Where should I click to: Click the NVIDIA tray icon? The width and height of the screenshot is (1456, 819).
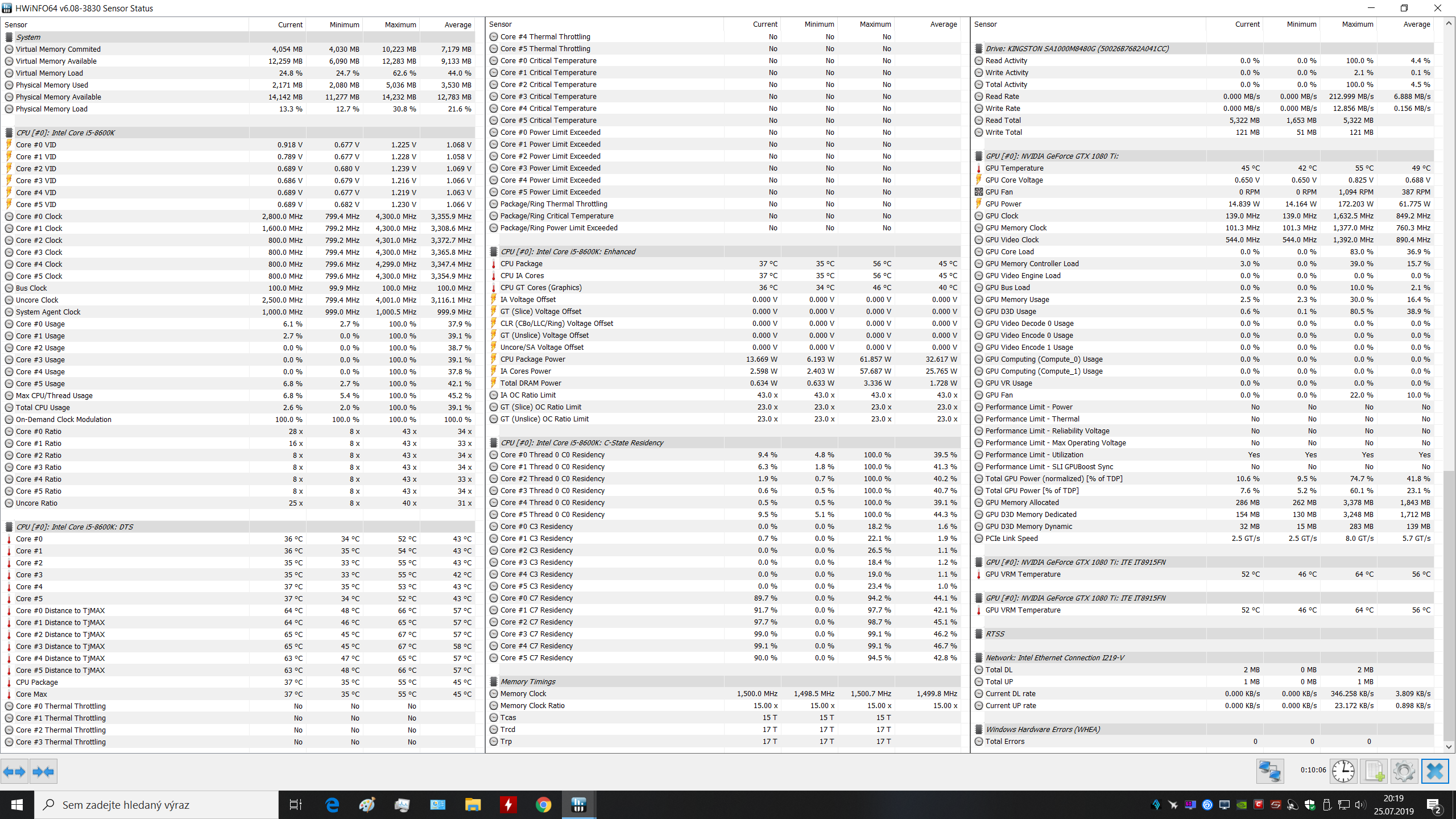click(x=1242, y=805)
